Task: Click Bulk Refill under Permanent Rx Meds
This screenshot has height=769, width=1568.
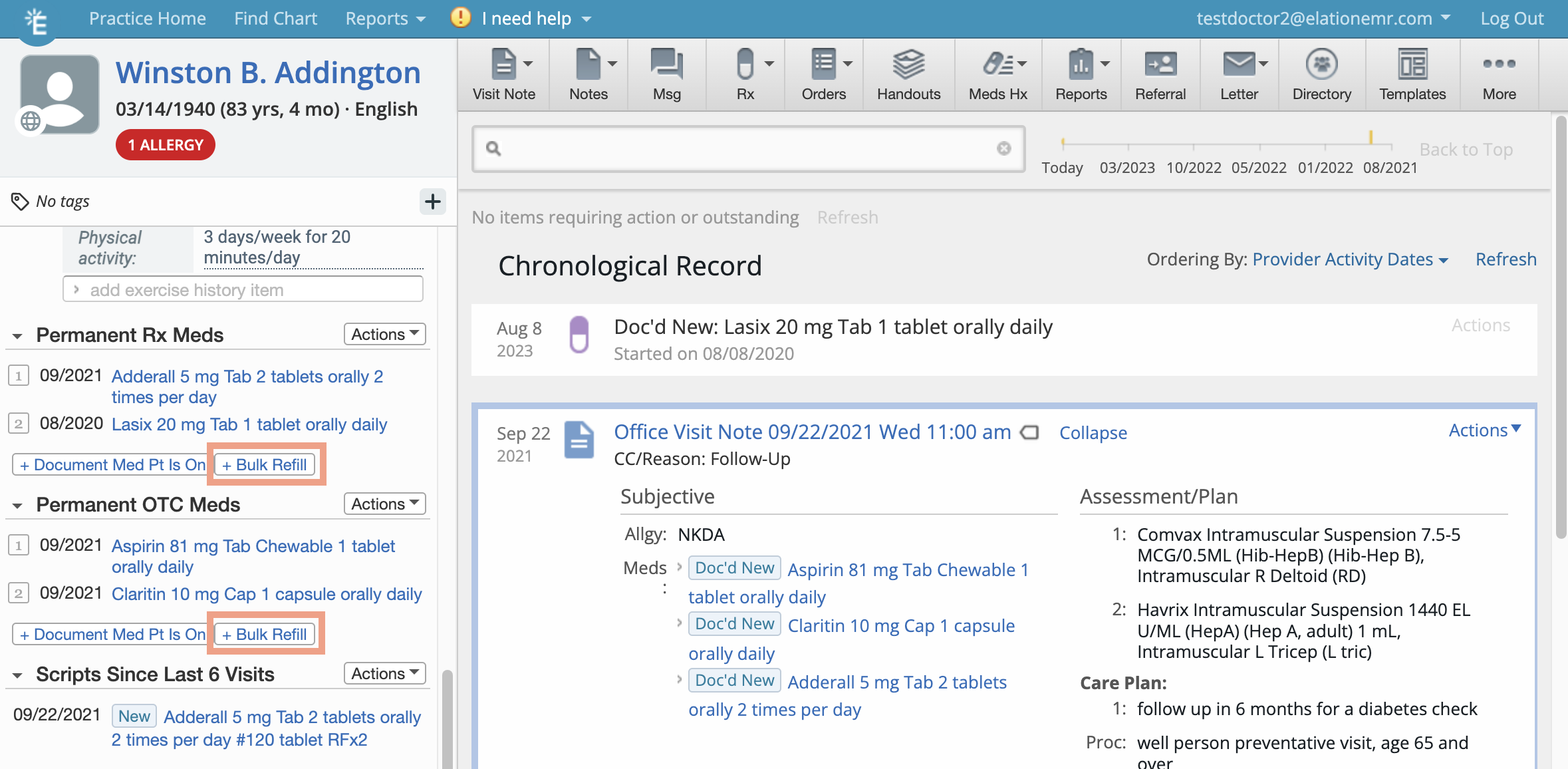Action: [x=265, y=464]
